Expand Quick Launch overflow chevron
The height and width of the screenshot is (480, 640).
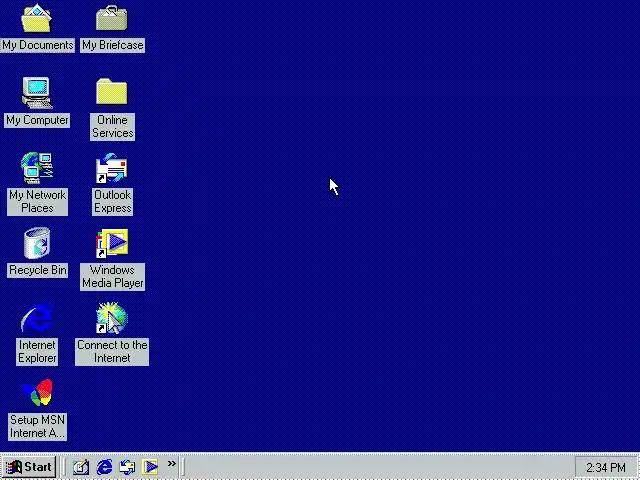[171, 464]
